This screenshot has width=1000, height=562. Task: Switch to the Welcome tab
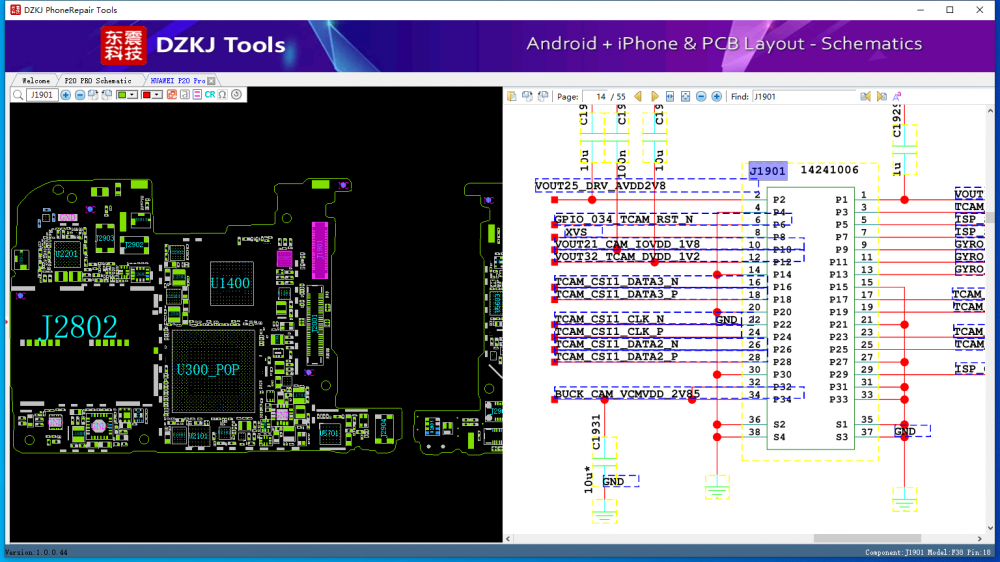35,80
